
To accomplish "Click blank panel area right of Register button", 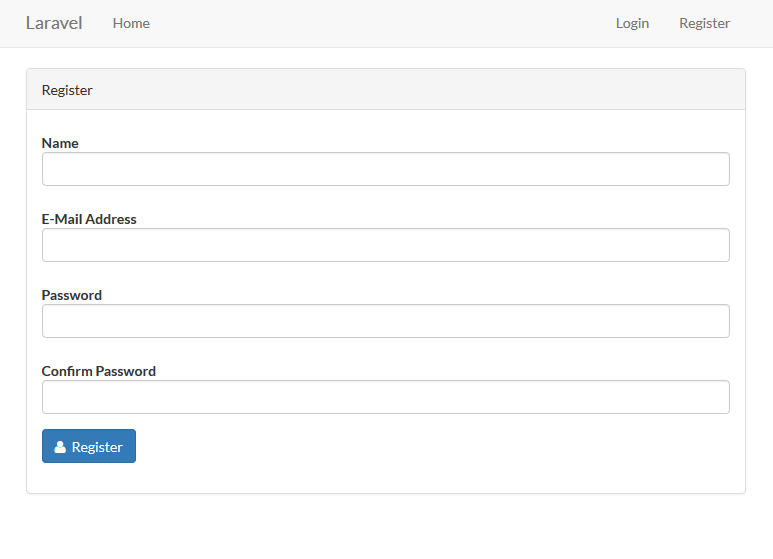I will coord(440,446).
